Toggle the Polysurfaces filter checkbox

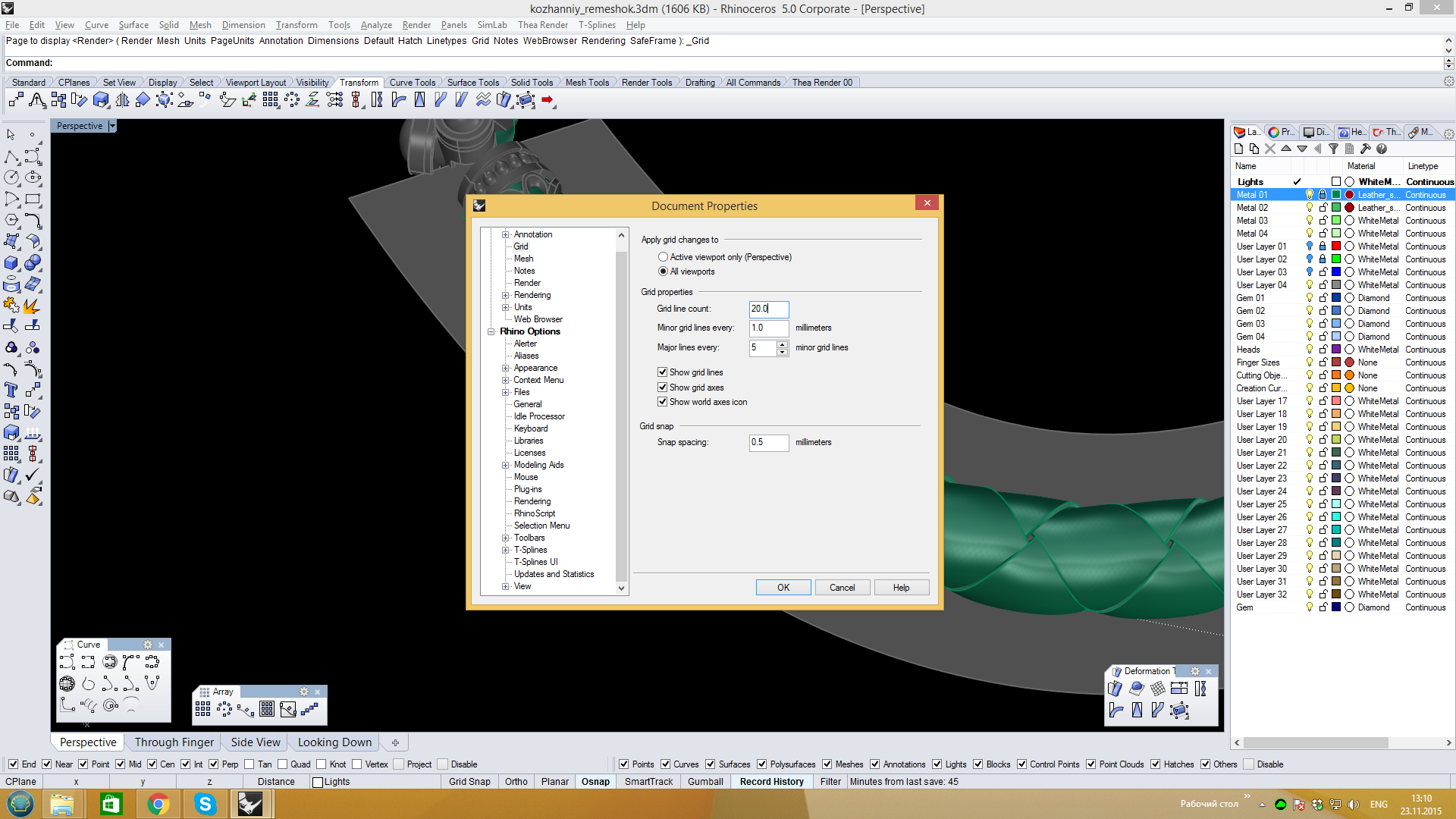click(x=762, y=764)
